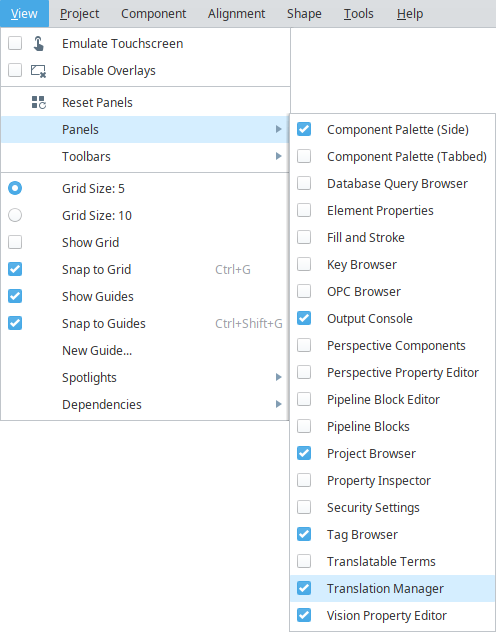Uncheck Snap to Grid
Viewport: 496px width, 632px height.
pyautogui.click(x=15, y=269)
